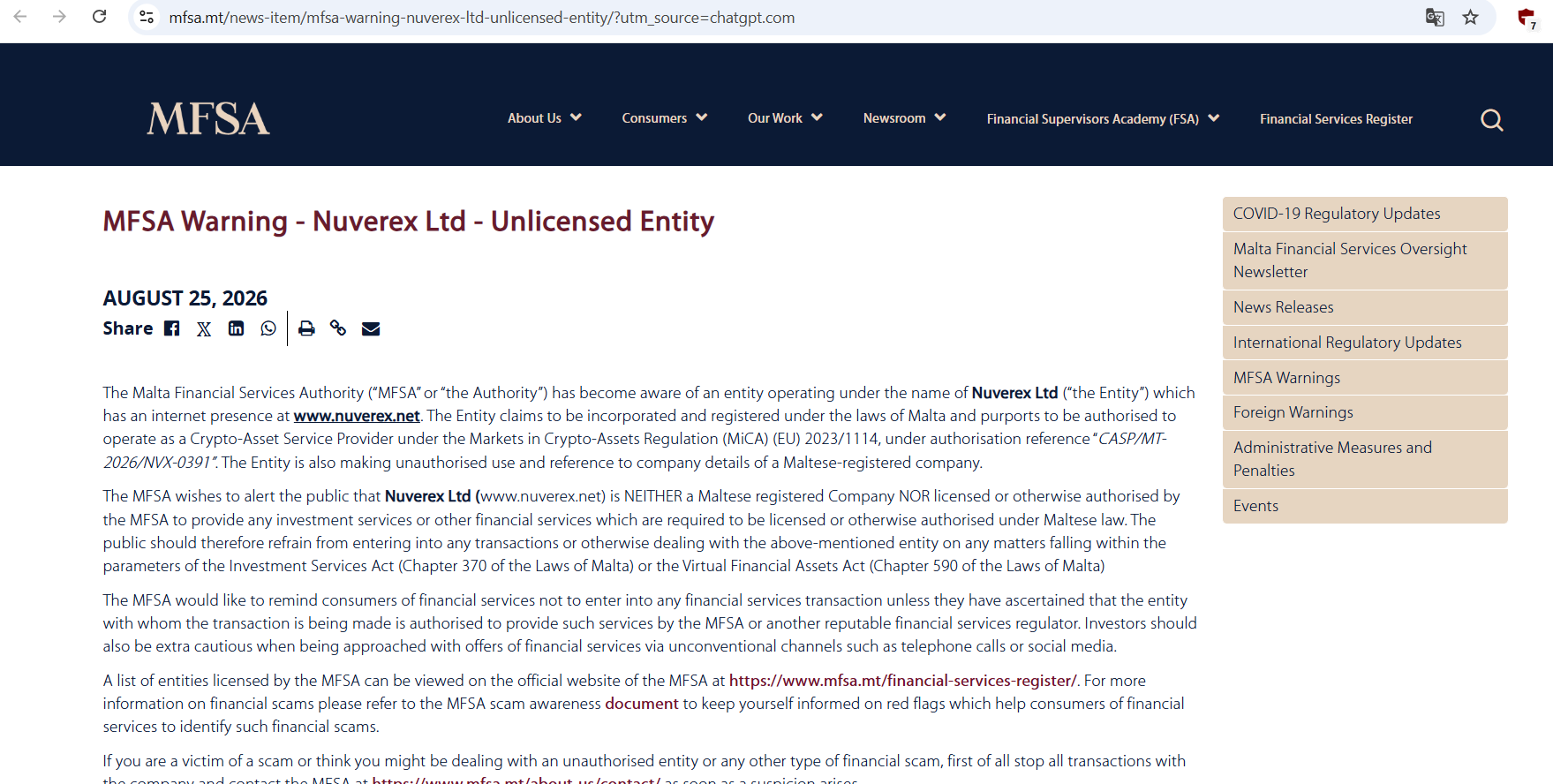Open site search magnifier
The image size is (1553, 784).
[x=1491, y=119]
